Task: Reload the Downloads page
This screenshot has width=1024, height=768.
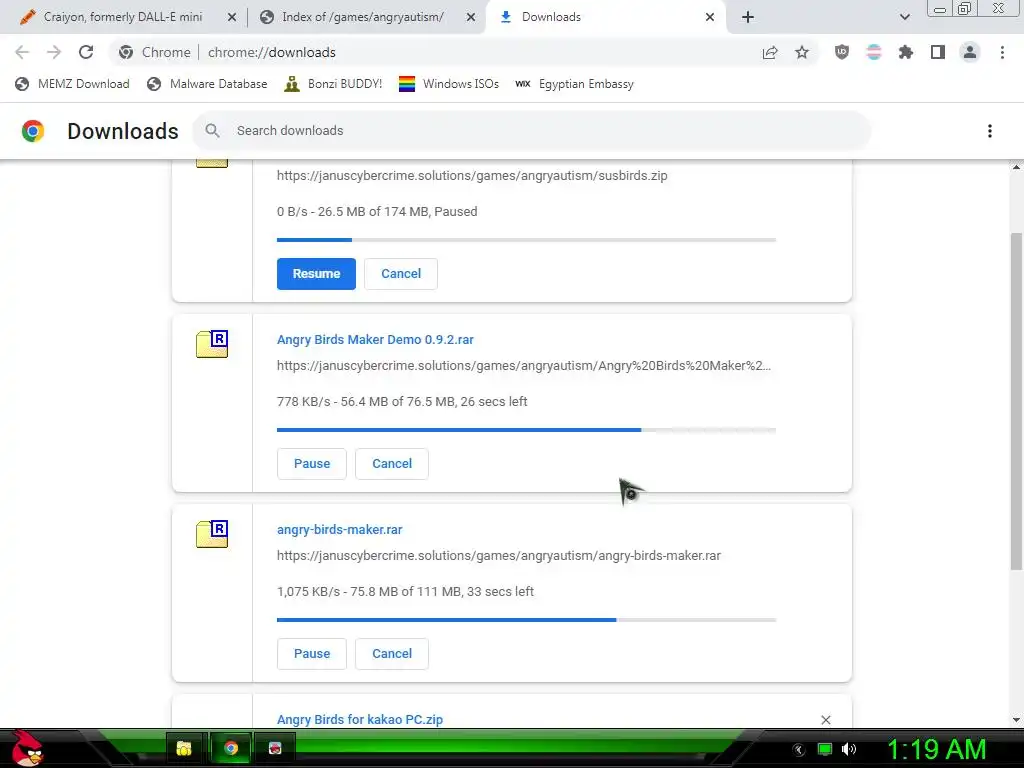Action: (86, 52)
